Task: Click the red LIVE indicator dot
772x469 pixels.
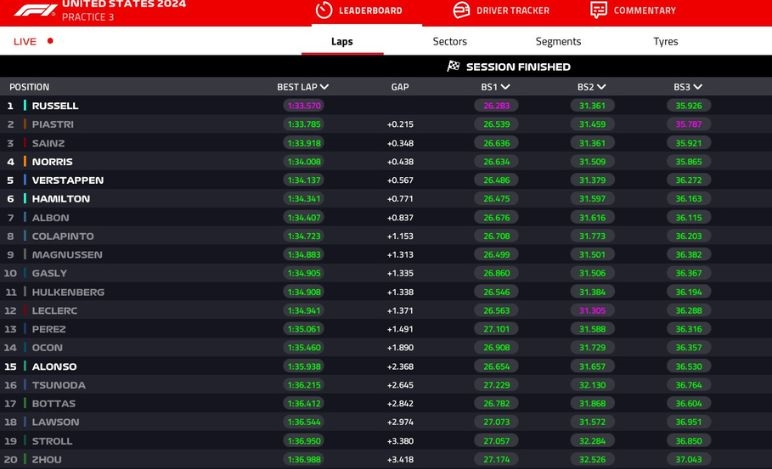Action: 50,42
